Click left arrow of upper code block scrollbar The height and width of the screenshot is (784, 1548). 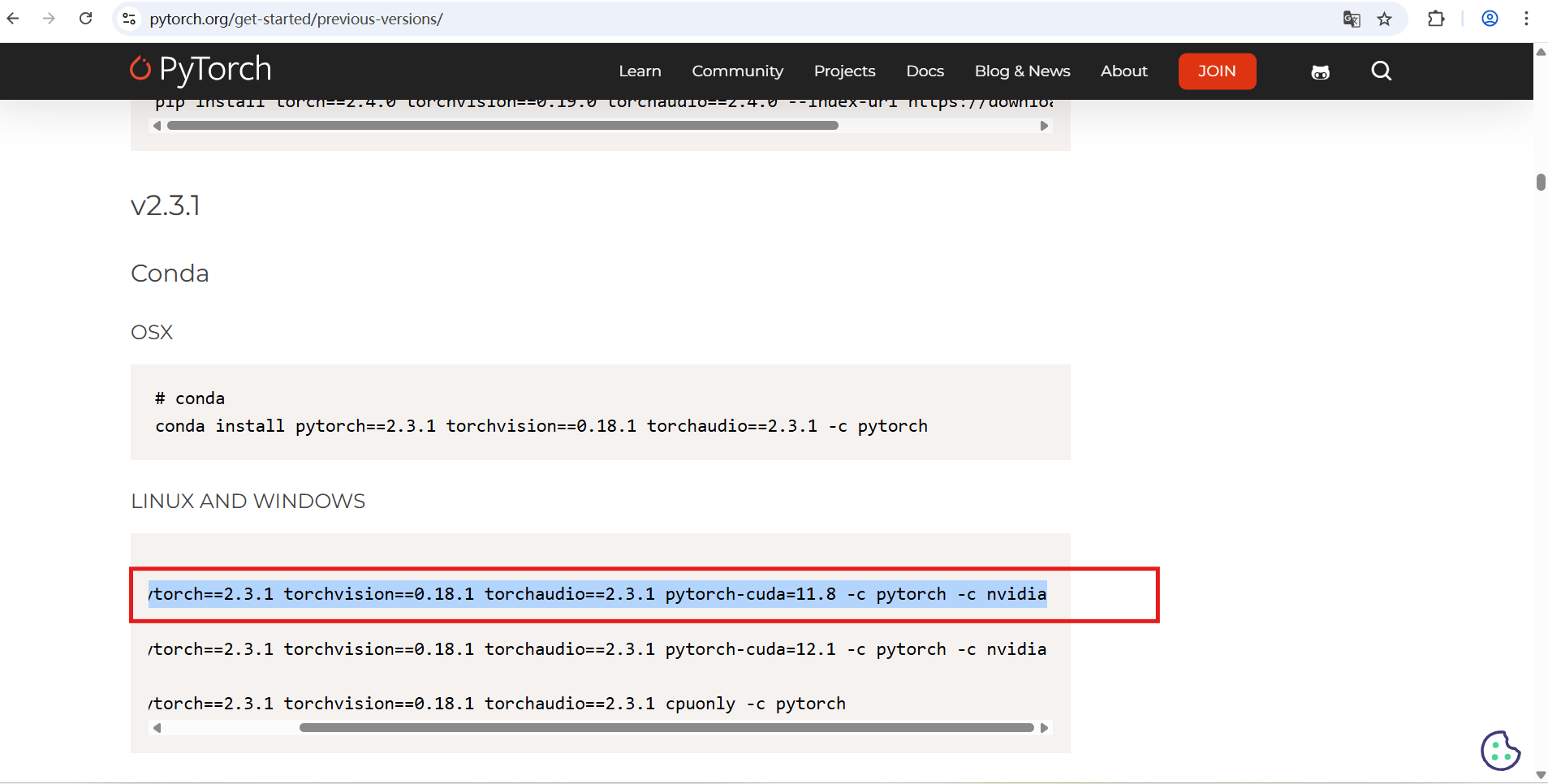coord(157,126)
